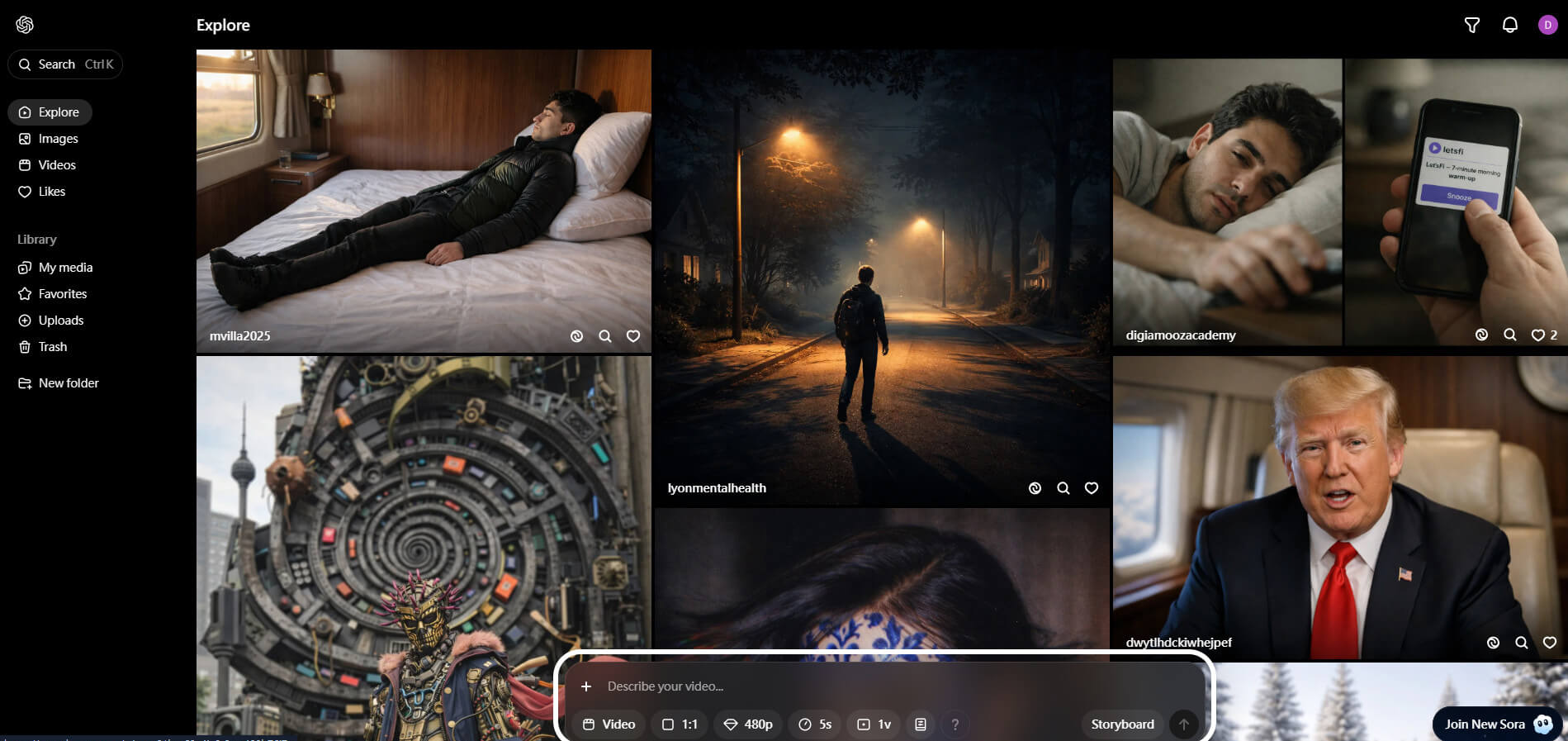Like the lyonmentalhealth street image
This screenshot has width=1568, height=741.
coord(1091,488)
